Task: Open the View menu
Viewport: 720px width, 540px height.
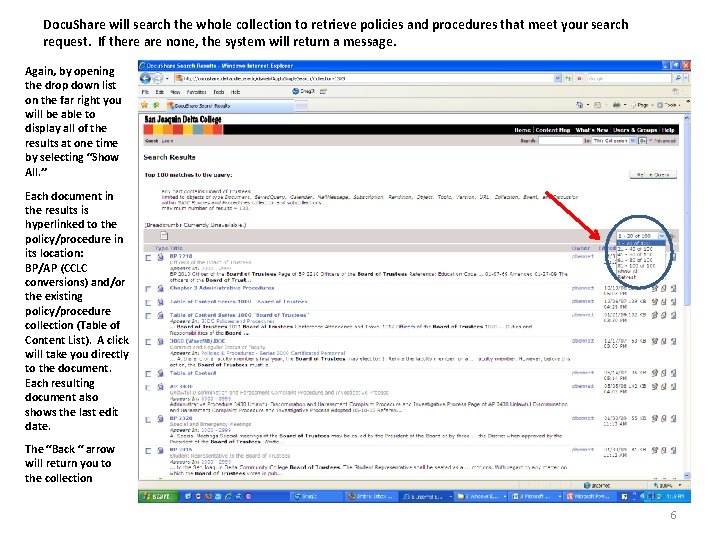Action: pyautogui.click(x=175, y=92)
